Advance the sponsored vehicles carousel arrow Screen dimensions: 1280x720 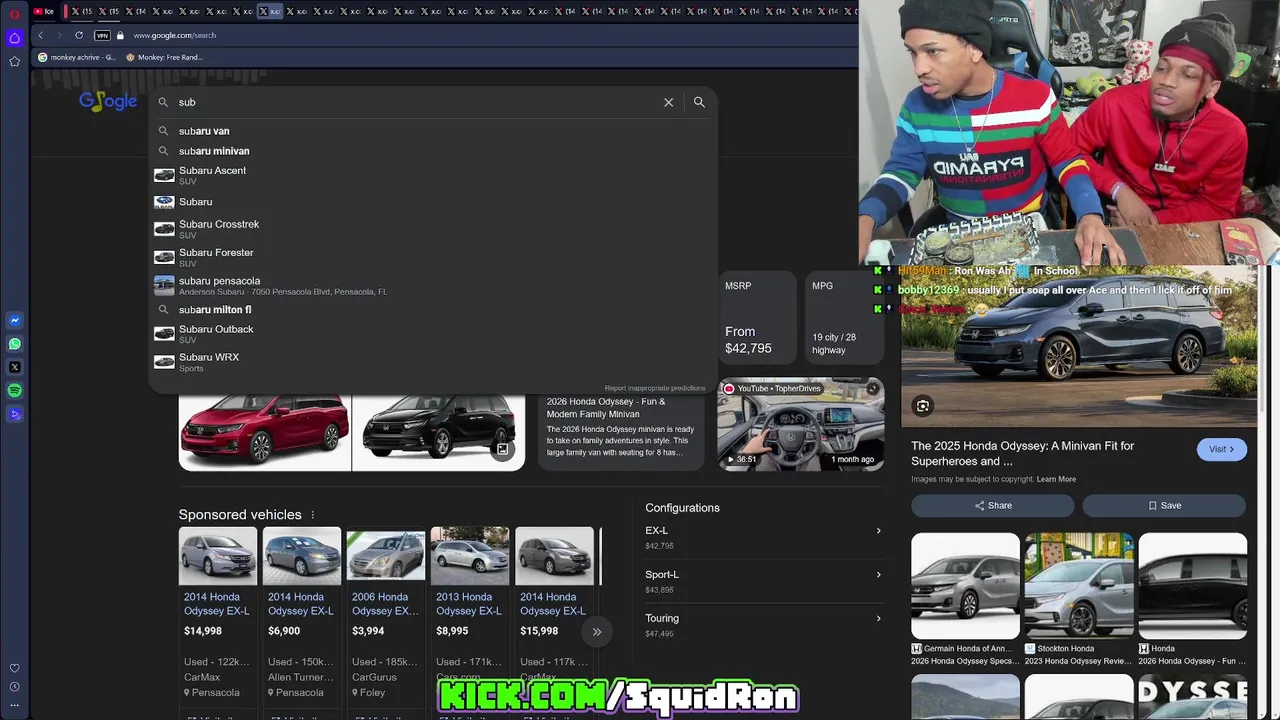pos(597,631)
